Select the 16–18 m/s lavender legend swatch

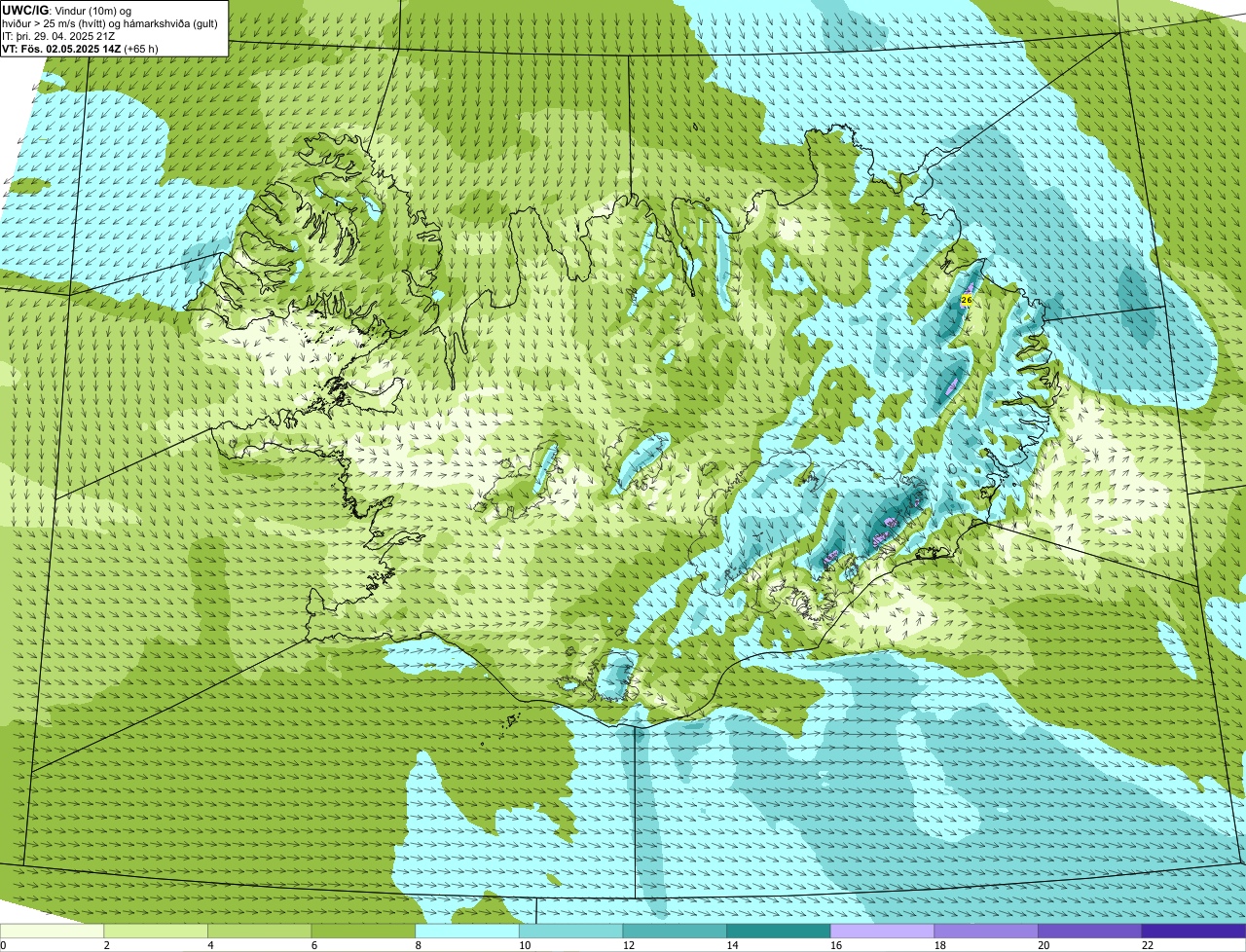tap(882, 931)
